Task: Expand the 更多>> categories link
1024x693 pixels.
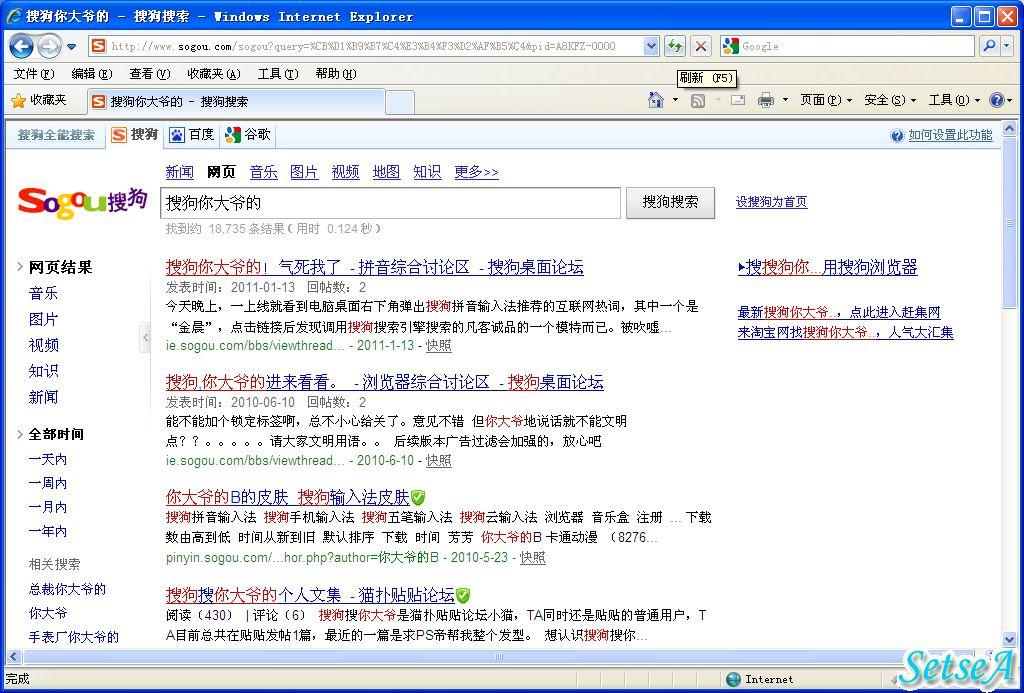Action: tap(476, 172)
